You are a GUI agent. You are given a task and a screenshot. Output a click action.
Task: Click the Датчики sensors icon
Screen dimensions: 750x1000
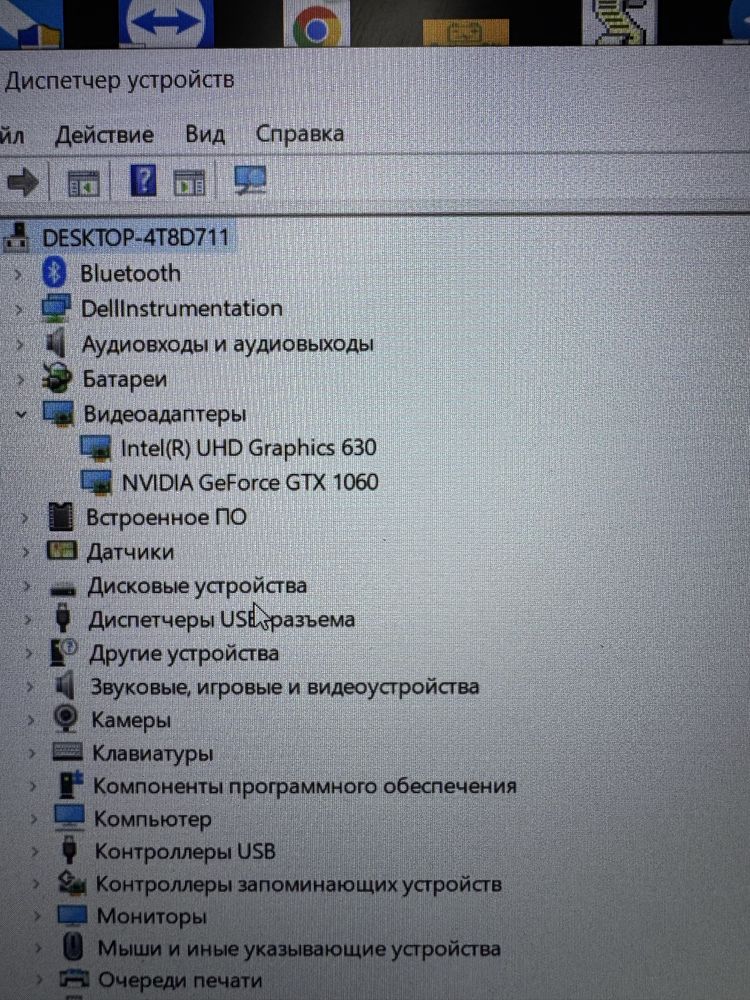click(x=62, y=550)
